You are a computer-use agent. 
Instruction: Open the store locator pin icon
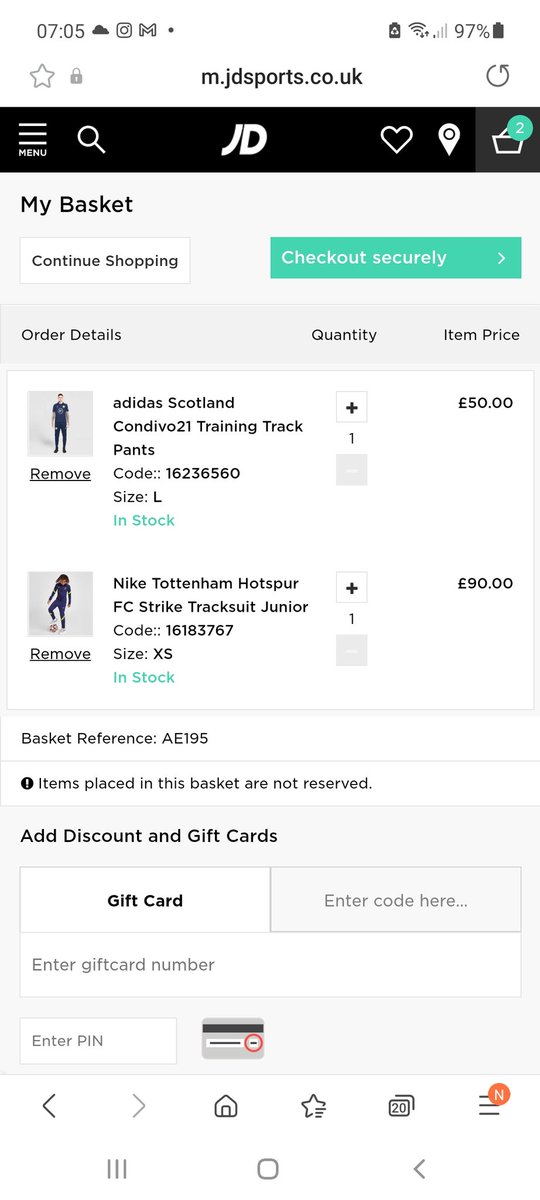click(x=450, y=140)
